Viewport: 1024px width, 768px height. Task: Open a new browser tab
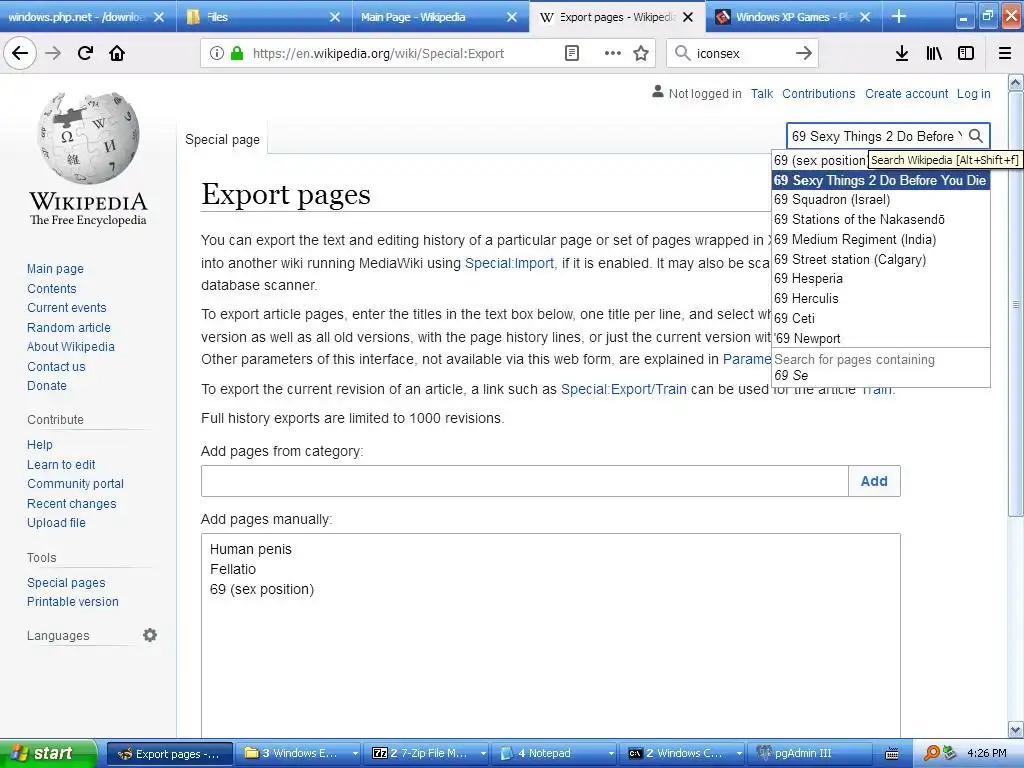(x=899, y=16)
